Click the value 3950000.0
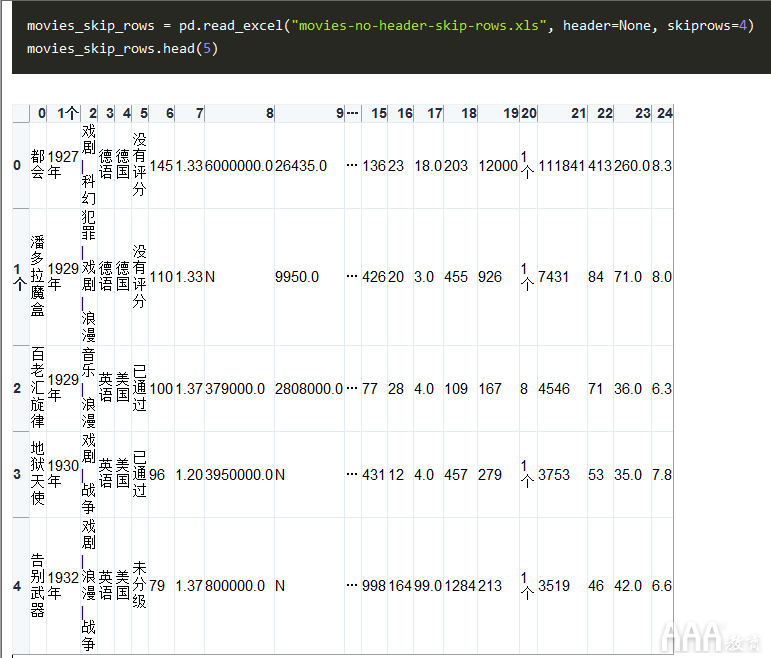 click(x=238, y=475)
